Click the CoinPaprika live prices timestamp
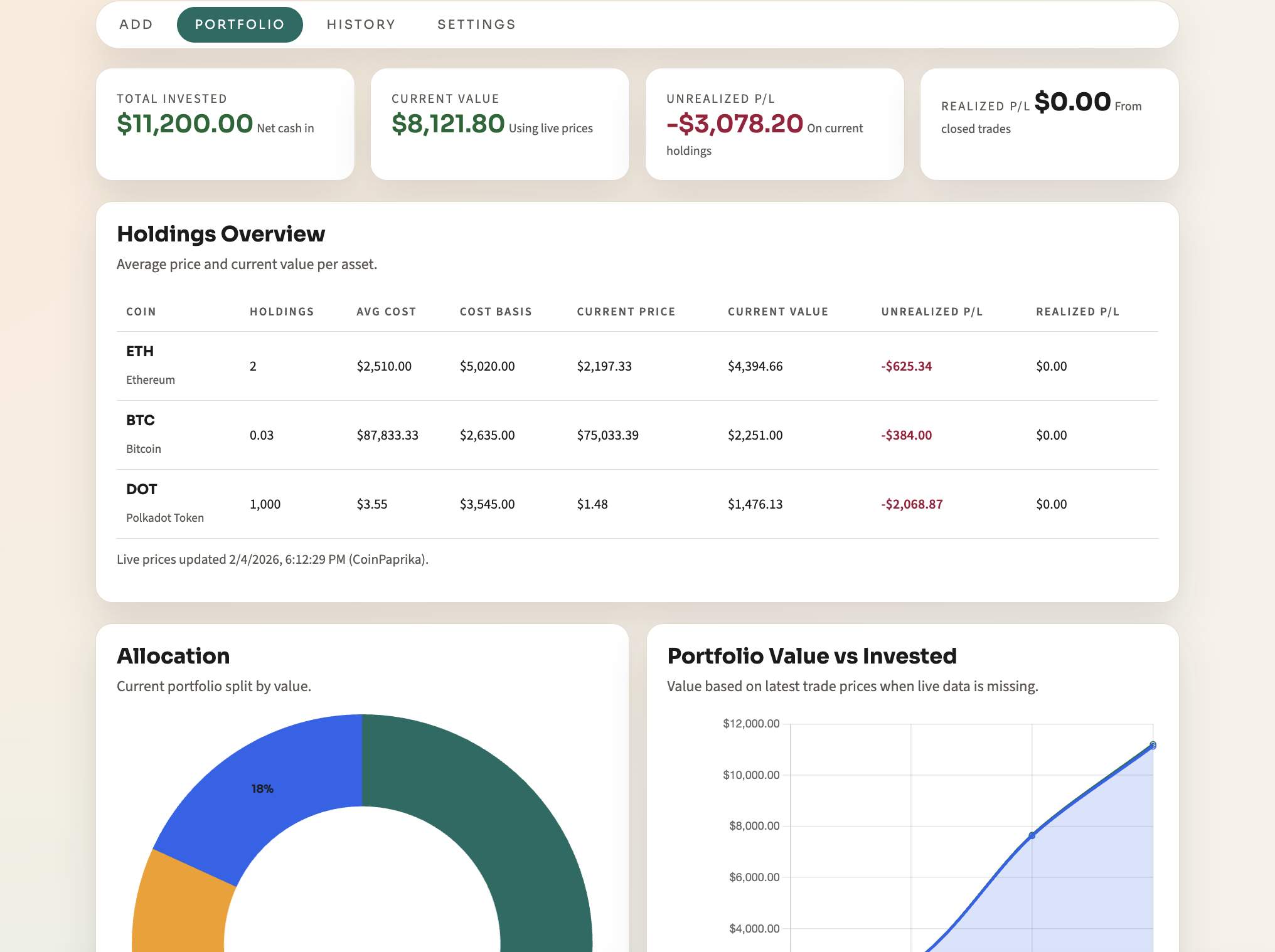 271,559
